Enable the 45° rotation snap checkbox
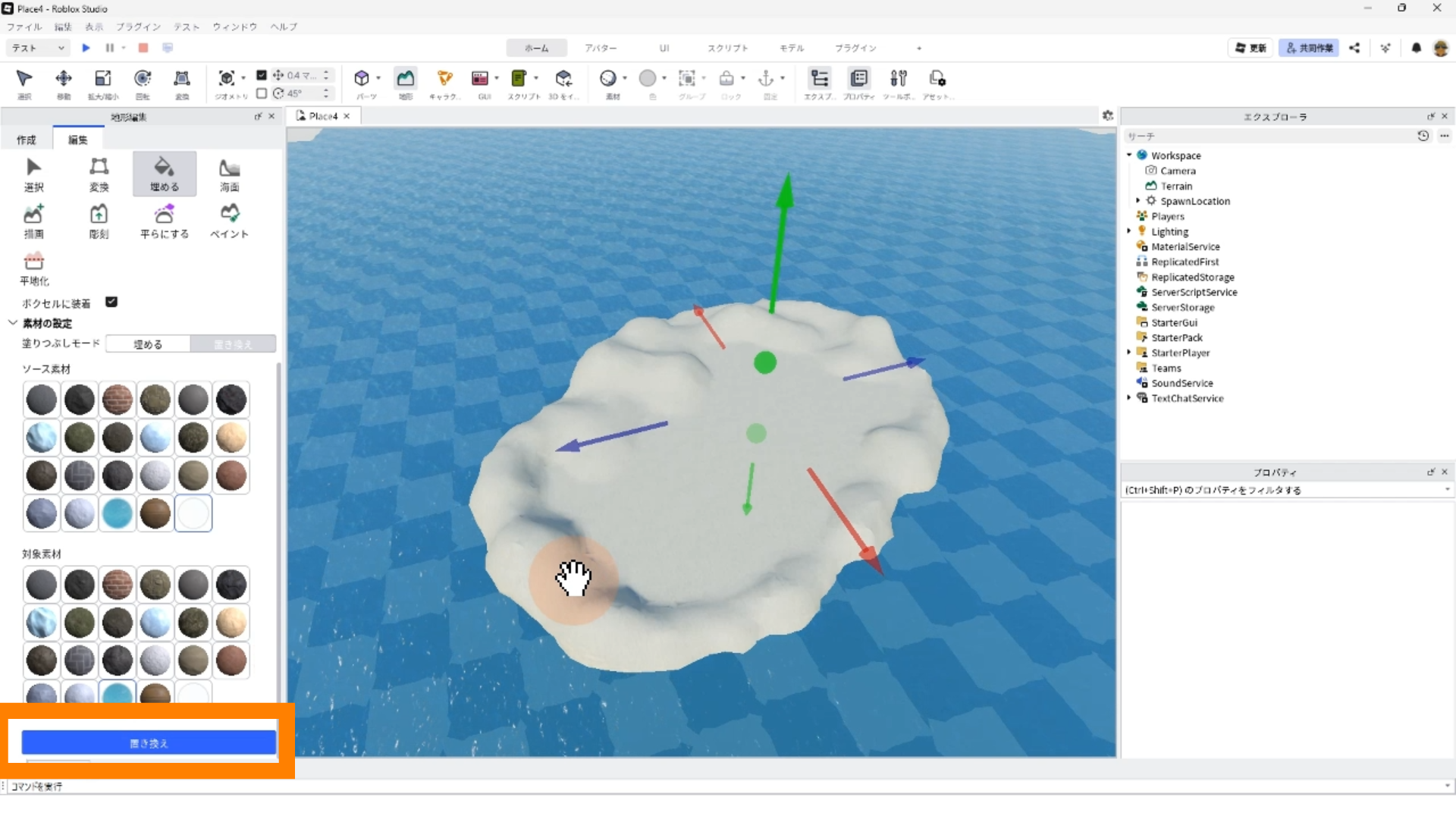The height and width of the screenshot is (819, 1456). (262, 93)
